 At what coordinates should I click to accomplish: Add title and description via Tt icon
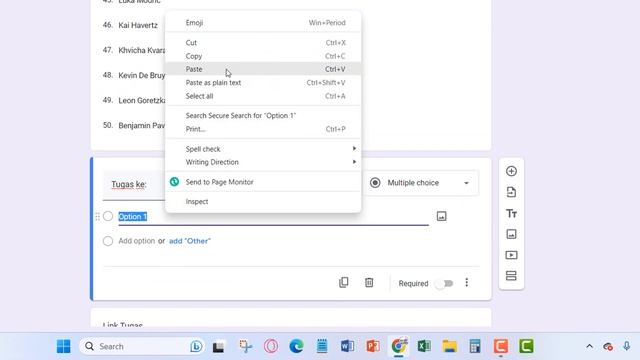coord(511,213)
